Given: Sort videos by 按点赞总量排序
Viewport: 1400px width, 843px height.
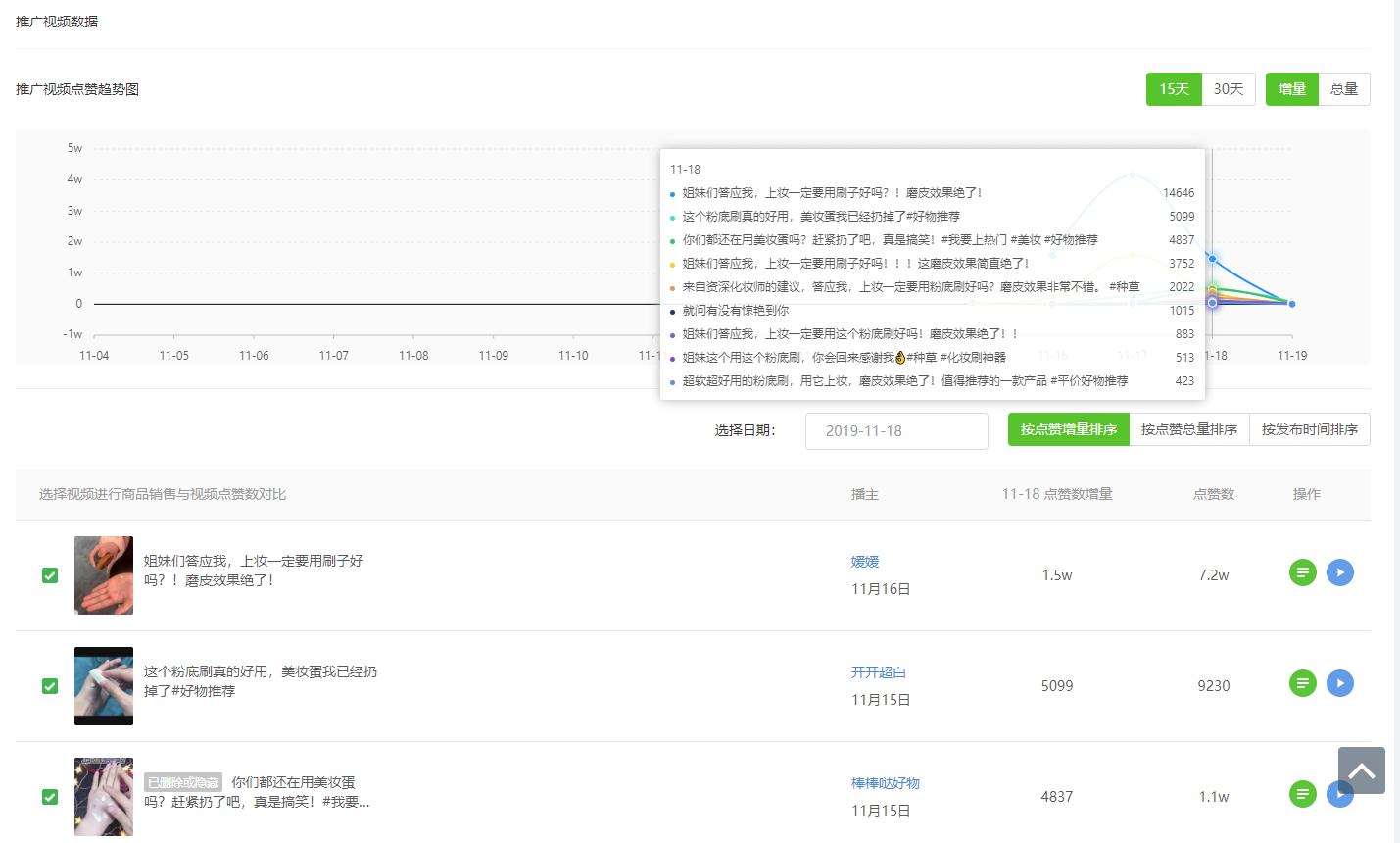Looking at the screenshot, I should (1189, 429).
